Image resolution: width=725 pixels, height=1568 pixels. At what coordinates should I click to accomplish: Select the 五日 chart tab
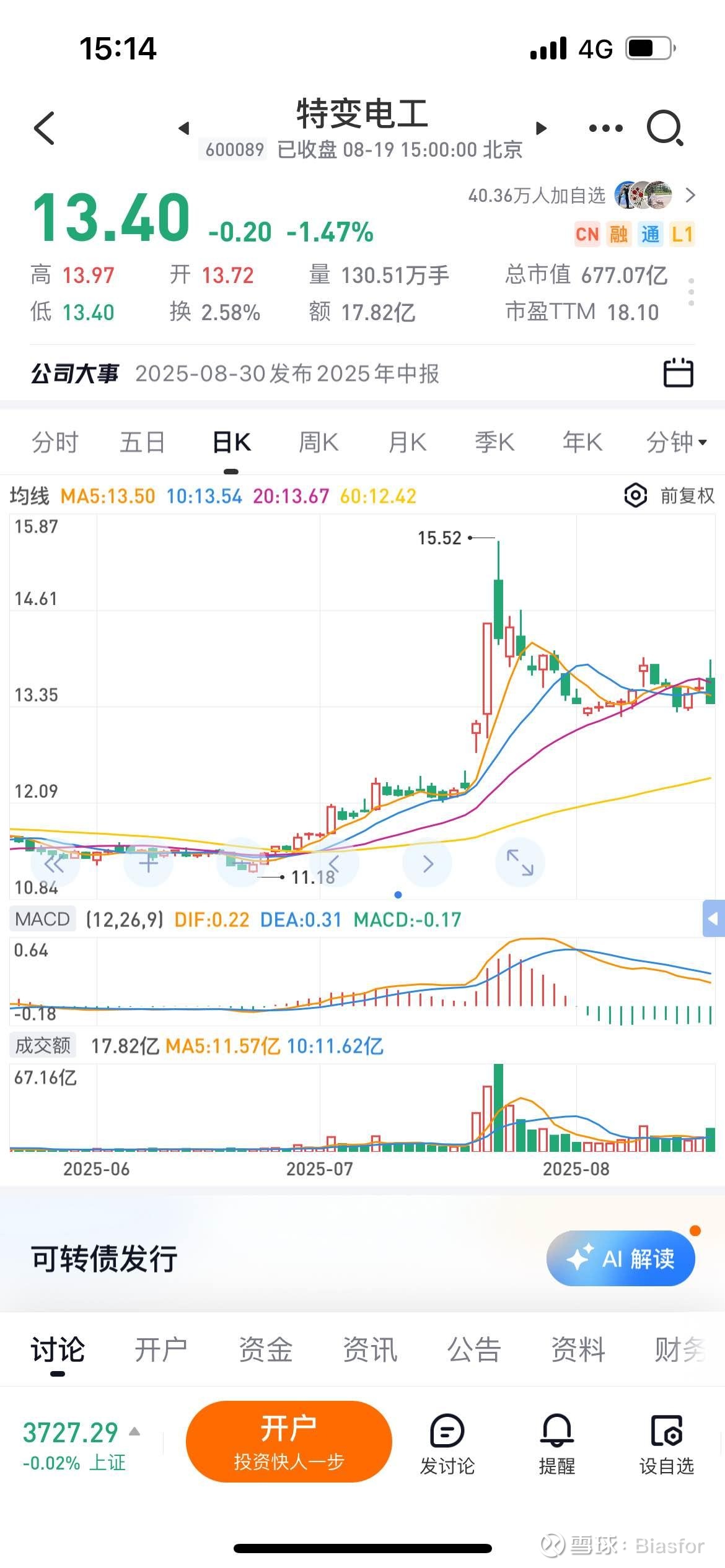tap(143, 442)
